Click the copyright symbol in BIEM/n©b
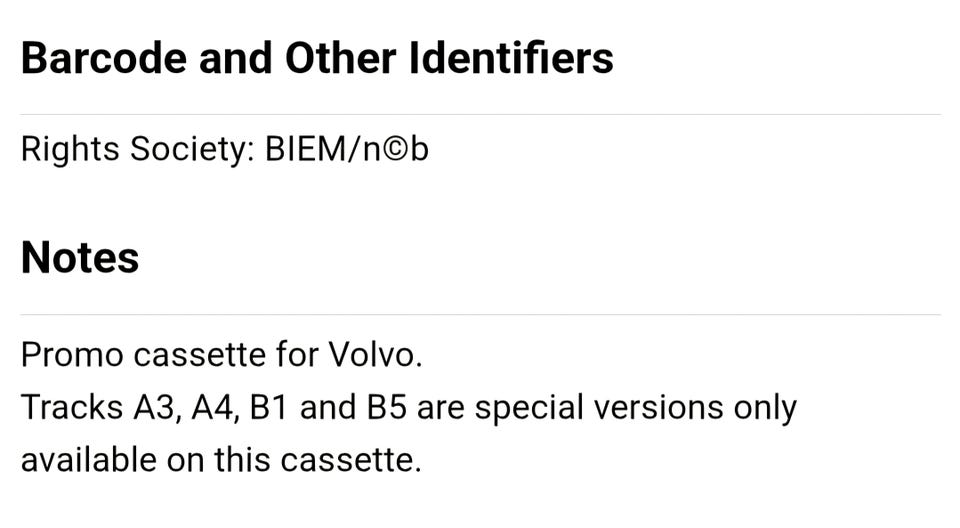960x528 pixels. pos(397,151)
